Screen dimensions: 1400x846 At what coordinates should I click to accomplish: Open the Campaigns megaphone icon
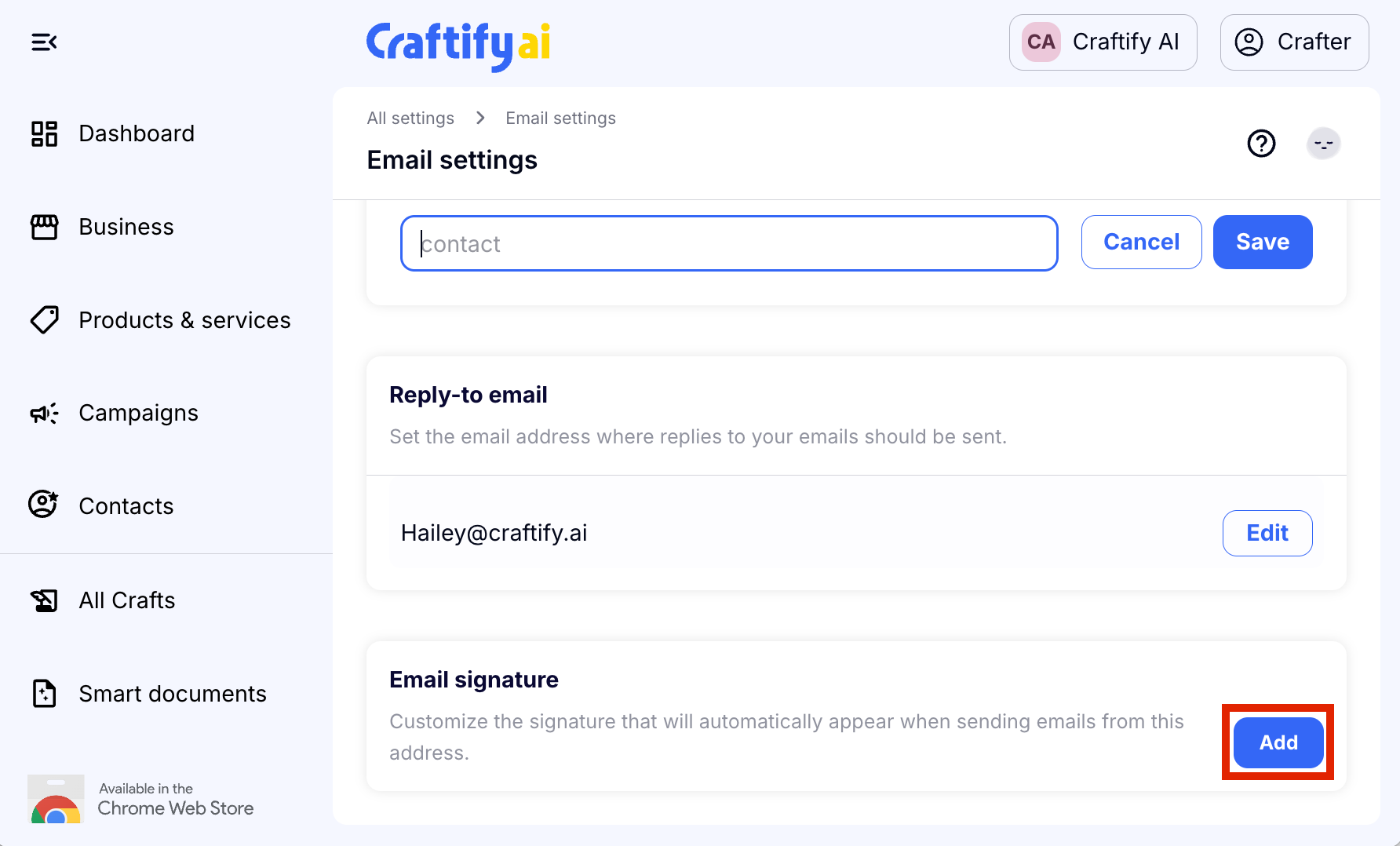[x=44, y=413]
